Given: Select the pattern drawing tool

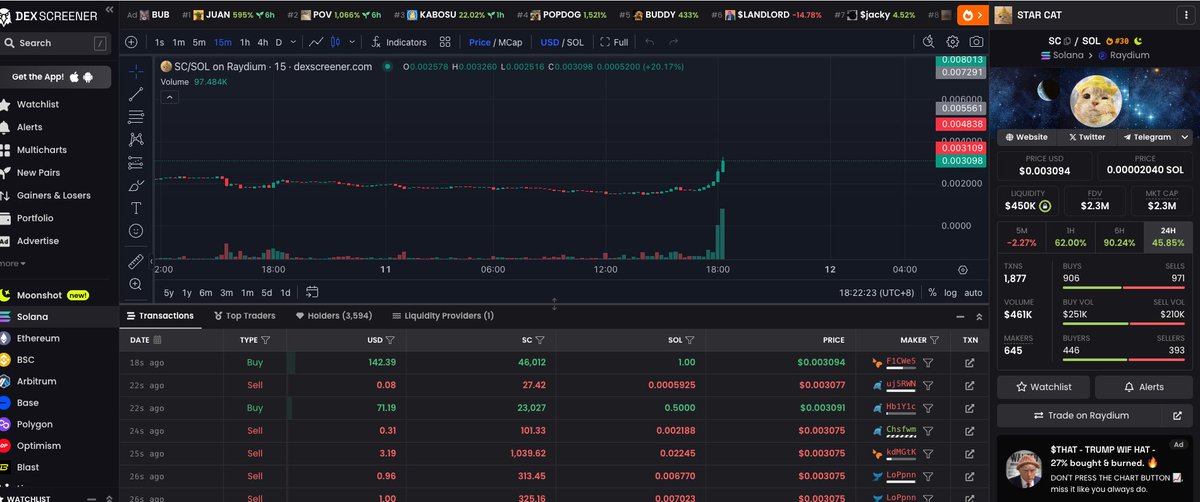Looking at the screenshot, I should (x=136, y=140).
